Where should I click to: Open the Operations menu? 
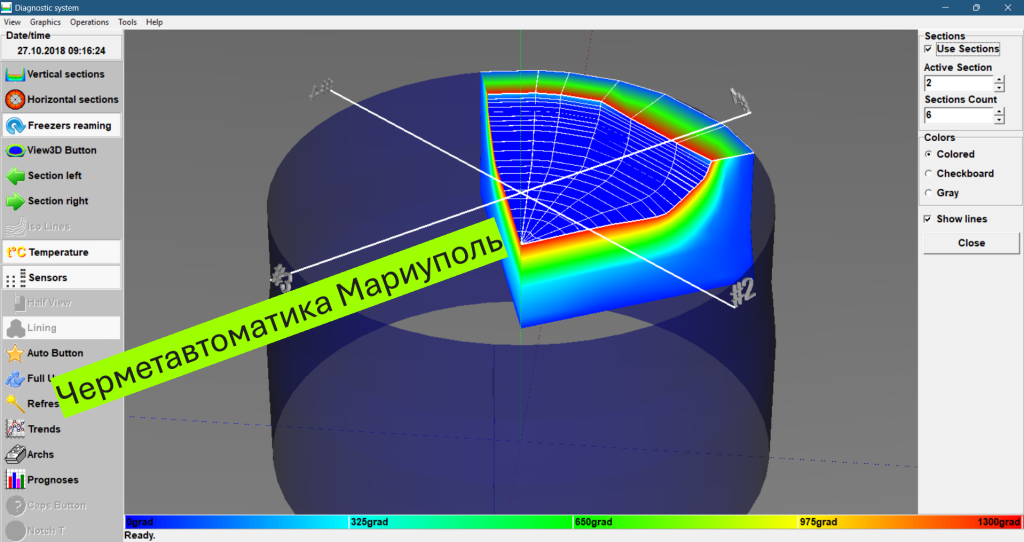(89, 22)
